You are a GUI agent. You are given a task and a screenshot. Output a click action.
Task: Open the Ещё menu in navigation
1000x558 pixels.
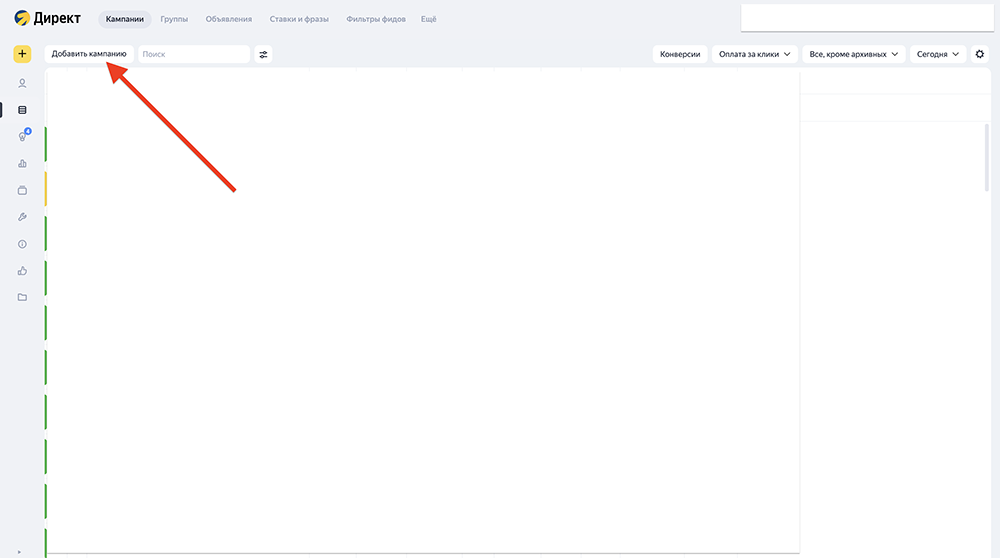tap(428, 19)
